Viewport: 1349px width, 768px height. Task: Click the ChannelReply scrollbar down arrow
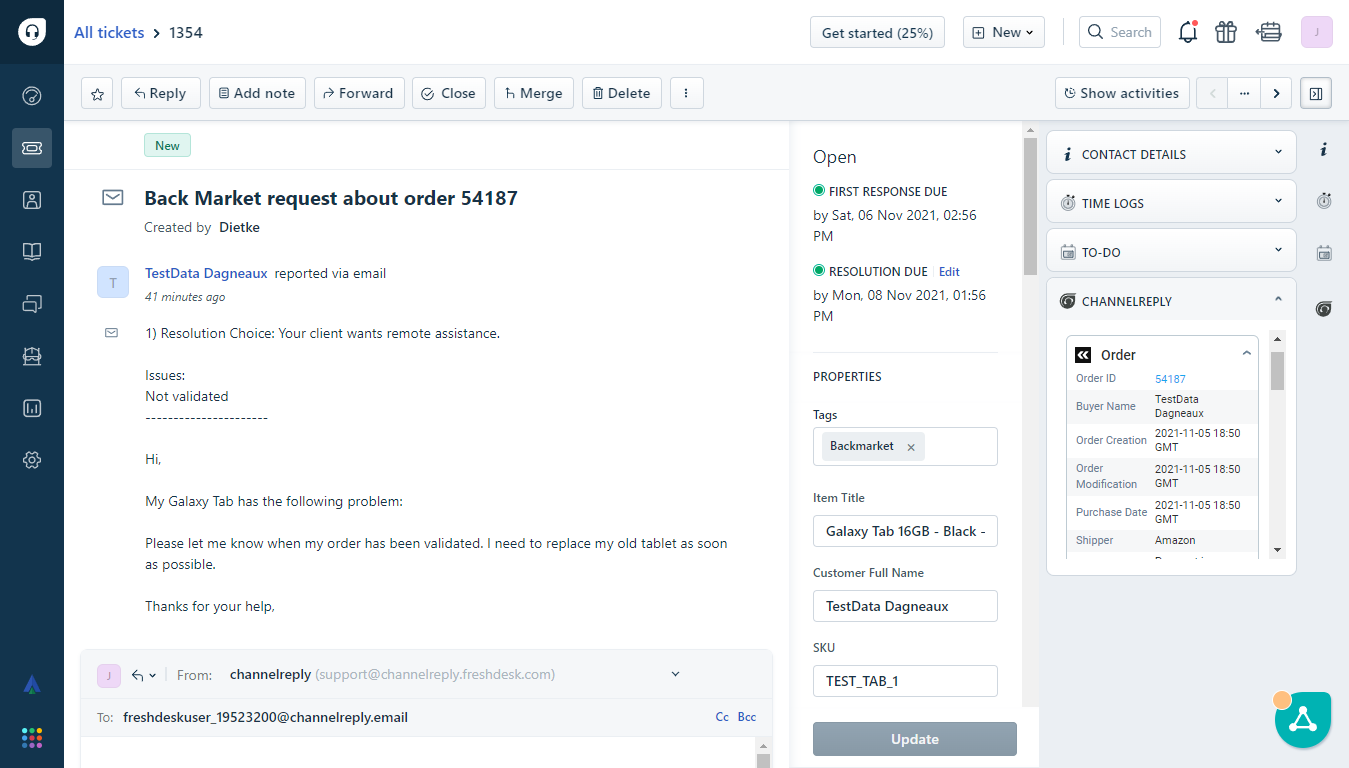coord(1277,550)
